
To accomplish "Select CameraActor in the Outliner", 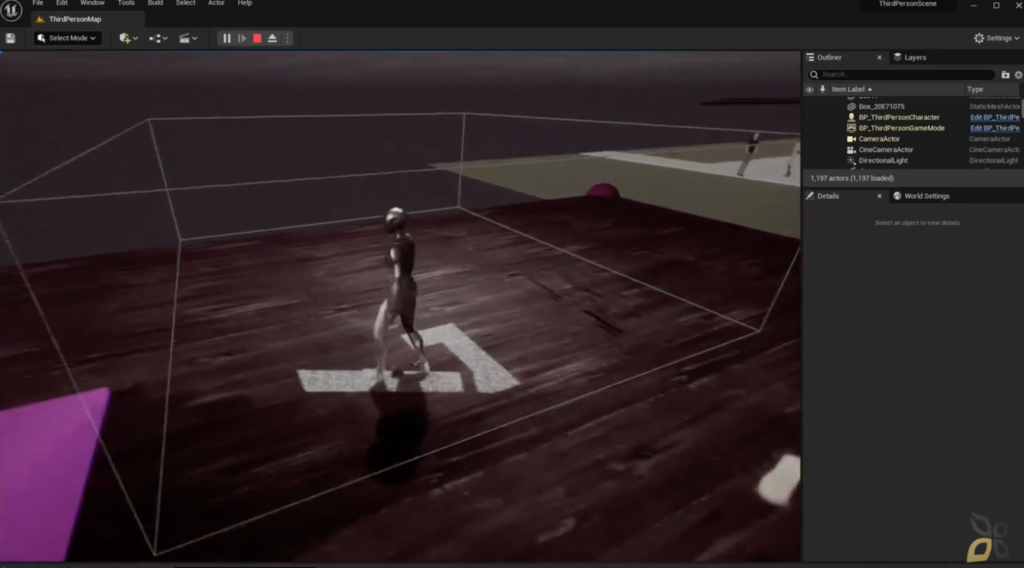I will tap(879, 139).
